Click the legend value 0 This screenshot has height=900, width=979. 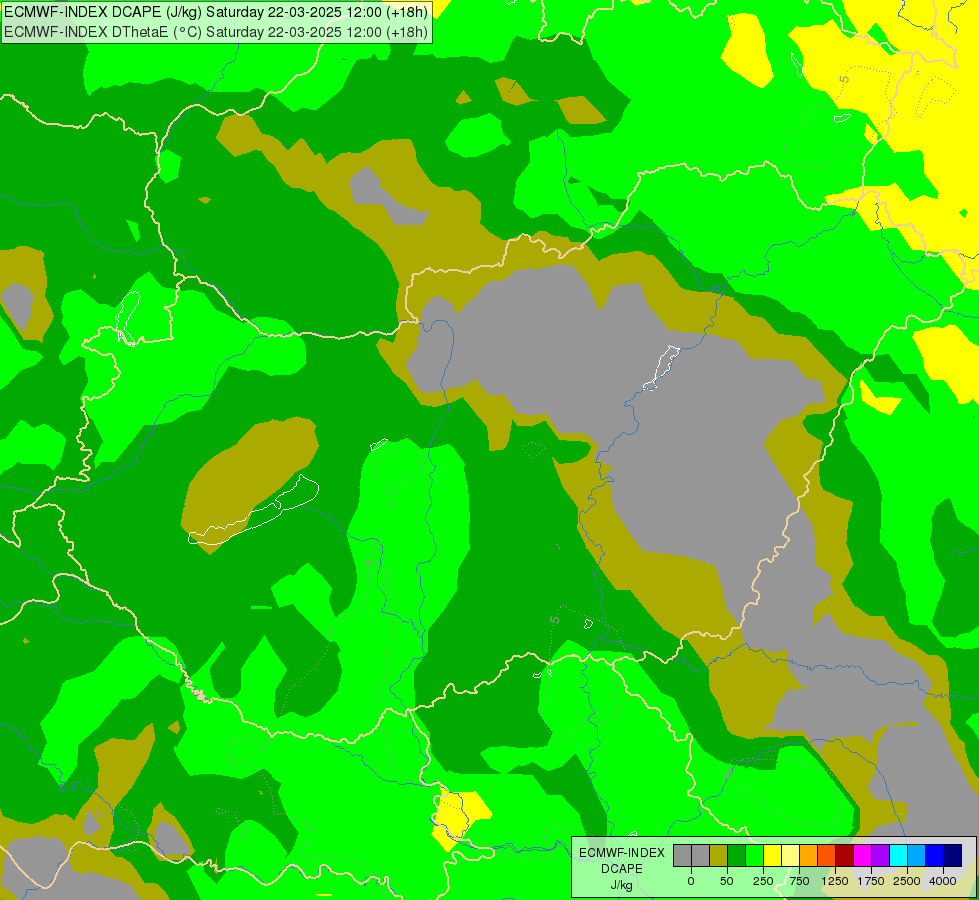coord(691,881)
